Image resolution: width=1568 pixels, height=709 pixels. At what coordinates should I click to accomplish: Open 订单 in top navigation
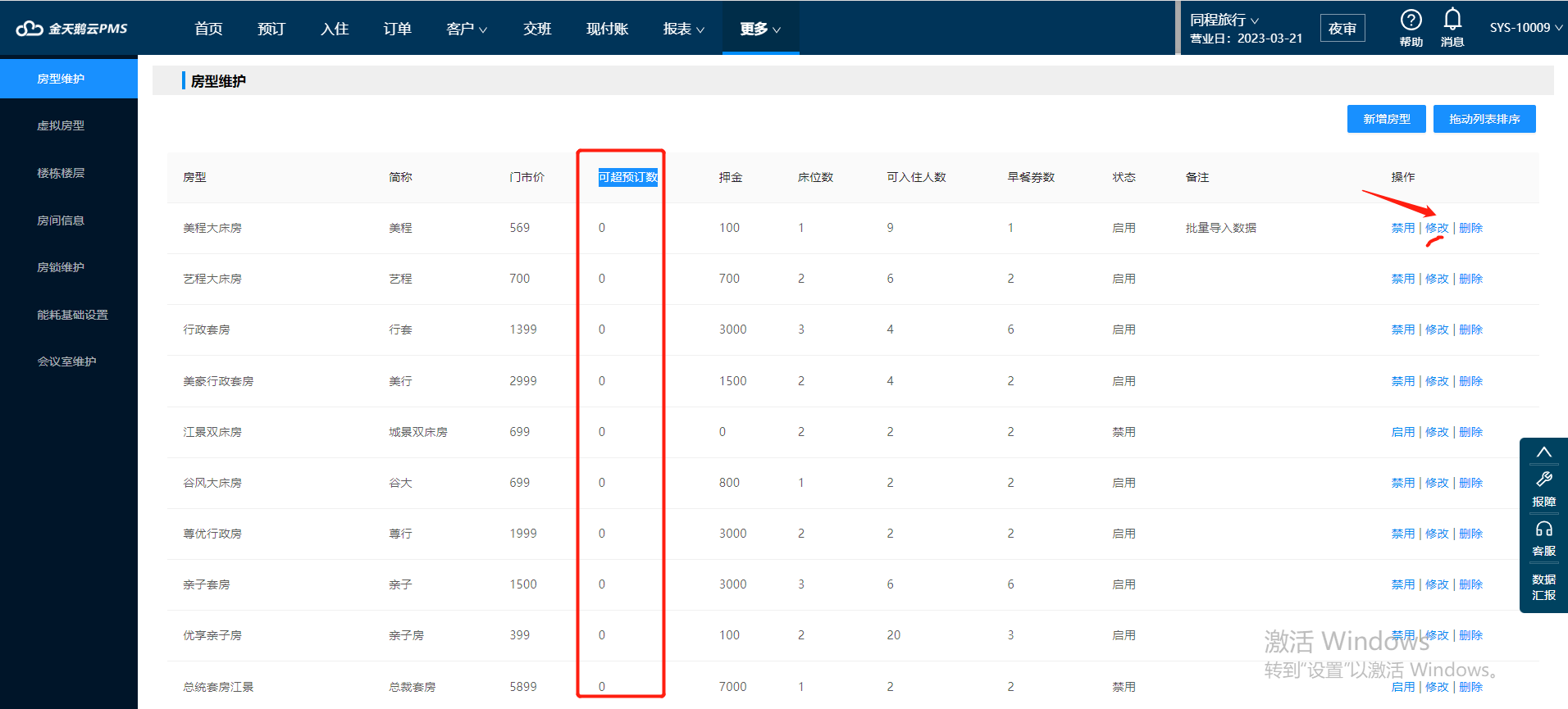[398, 29]
